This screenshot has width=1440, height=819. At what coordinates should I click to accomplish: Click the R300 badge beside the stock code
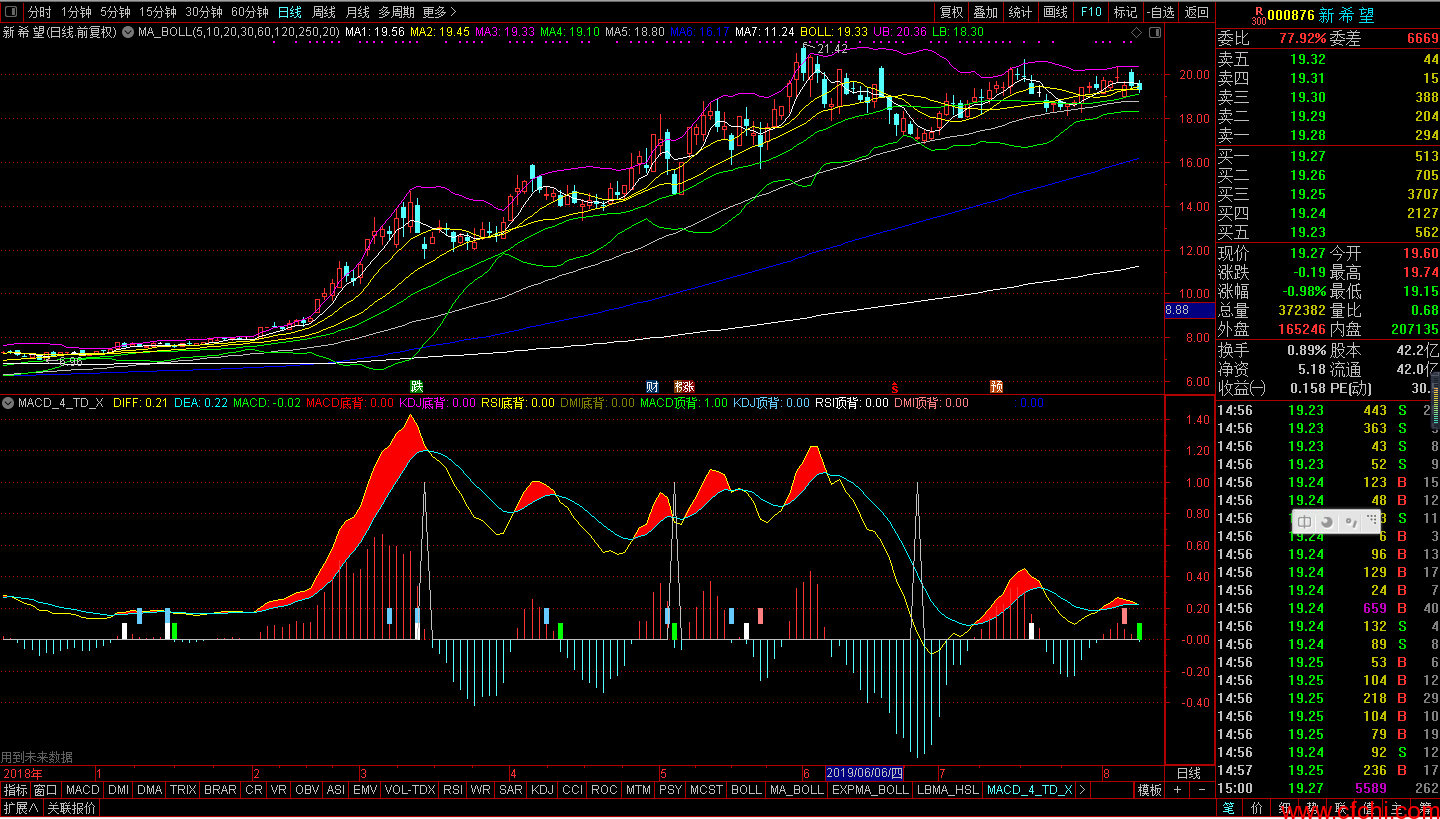[x=1257, y=15]
